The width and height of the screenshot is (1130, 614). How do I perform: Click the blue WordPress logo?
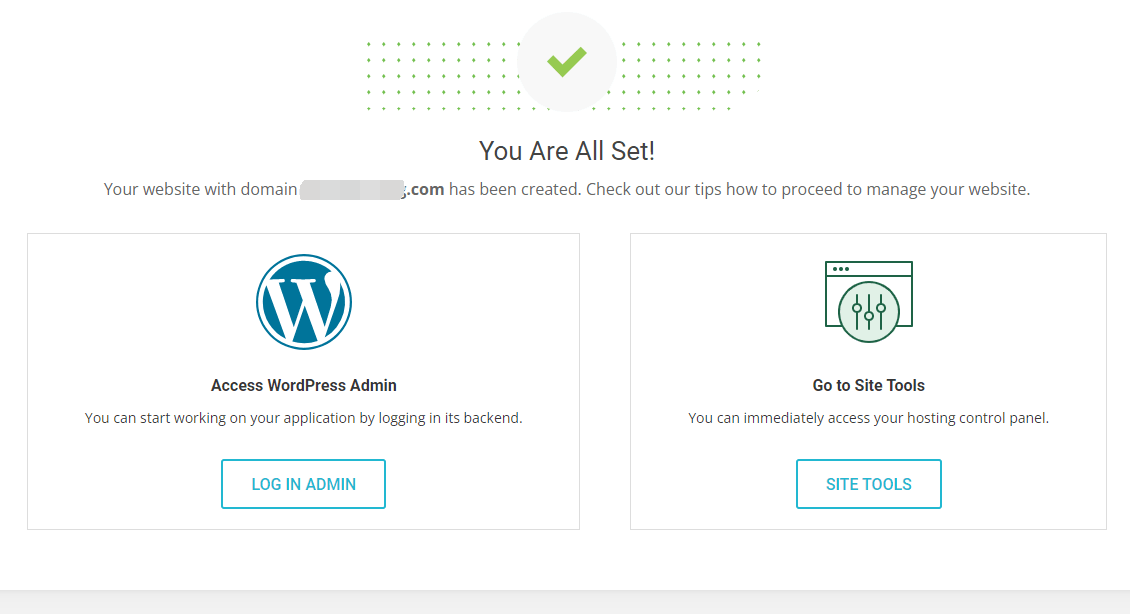tap(304, 302)
